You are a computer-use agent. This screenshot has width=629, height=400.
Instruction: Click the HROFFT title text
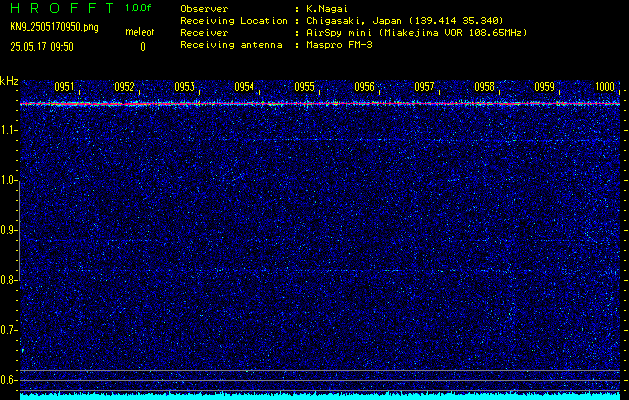(x=62, y=8)
